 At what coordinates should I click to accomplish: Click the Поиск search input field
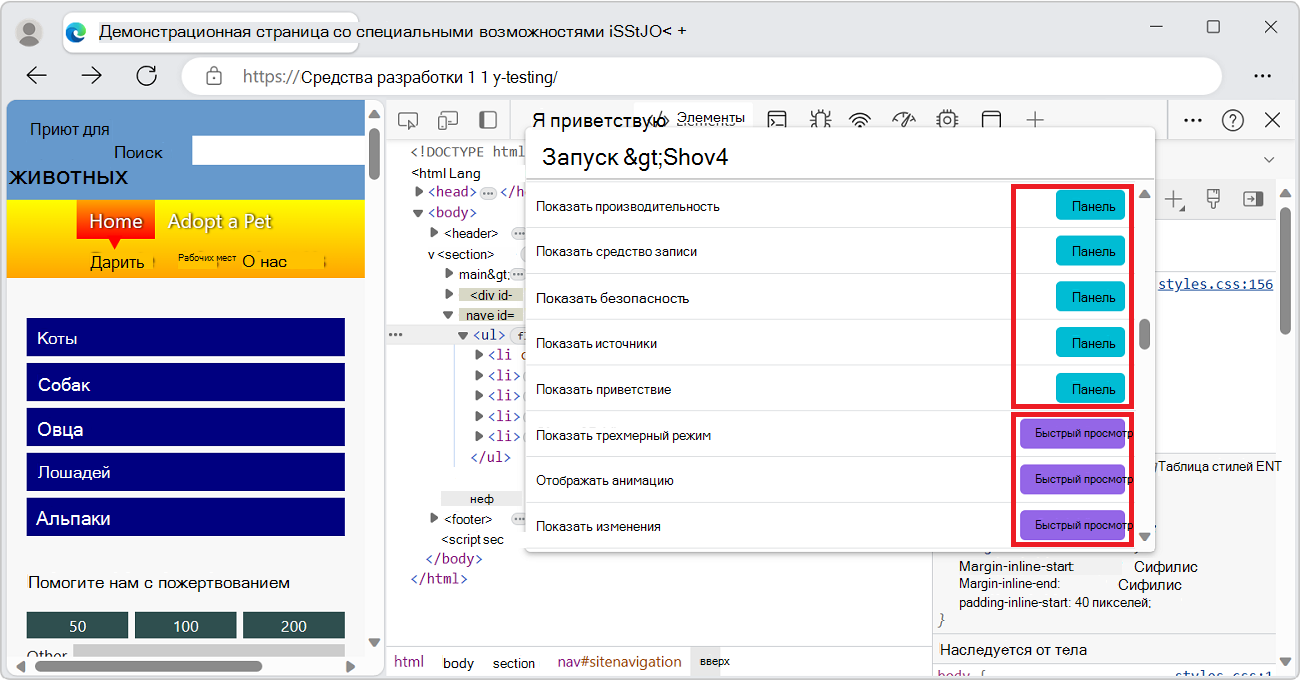[x=278, y=151]
